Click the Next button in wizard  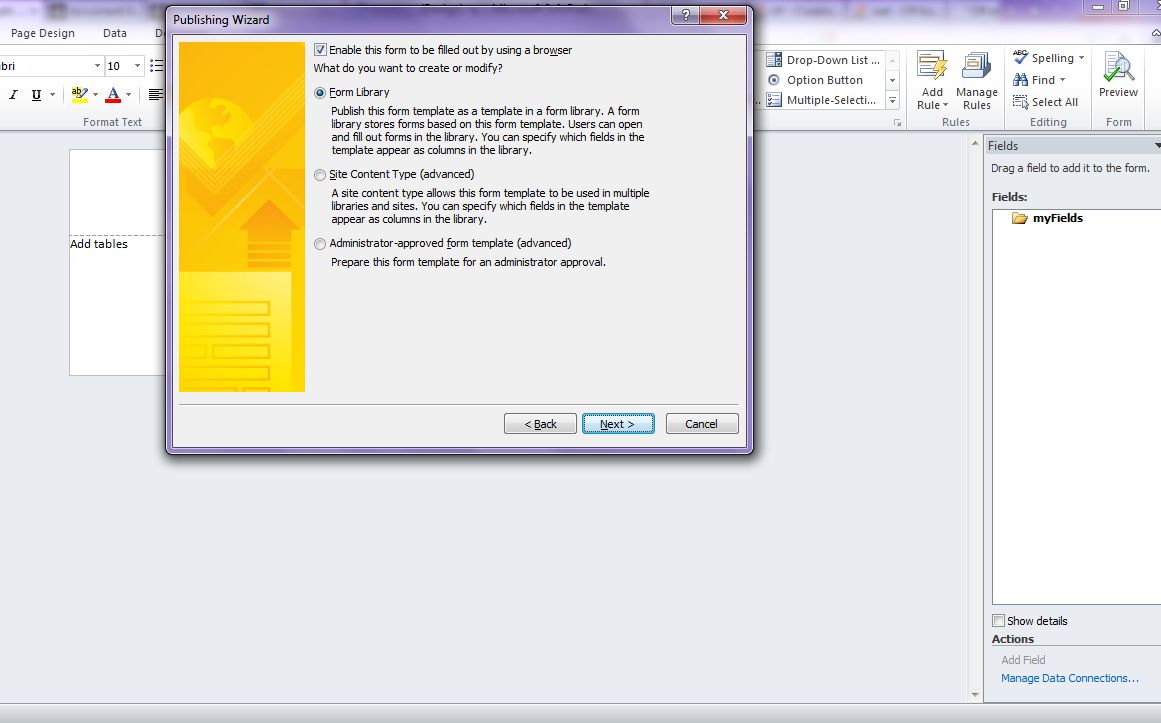coord(618,424)
